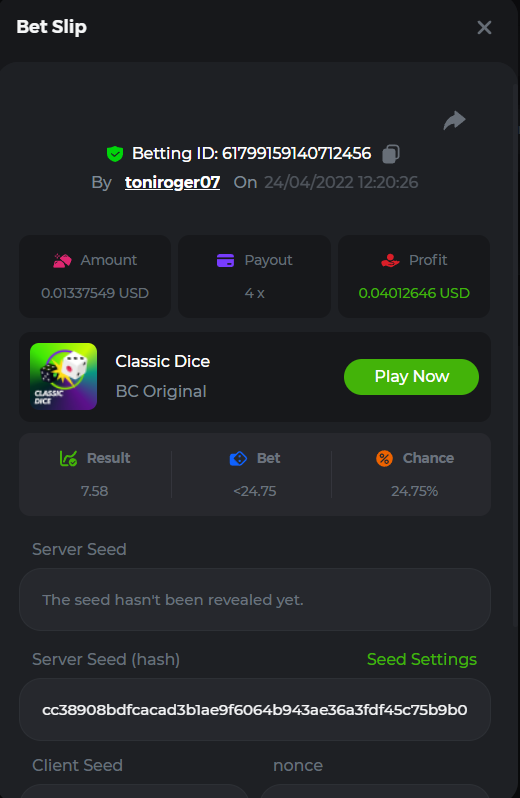Click the Betting ID number text

297,154
